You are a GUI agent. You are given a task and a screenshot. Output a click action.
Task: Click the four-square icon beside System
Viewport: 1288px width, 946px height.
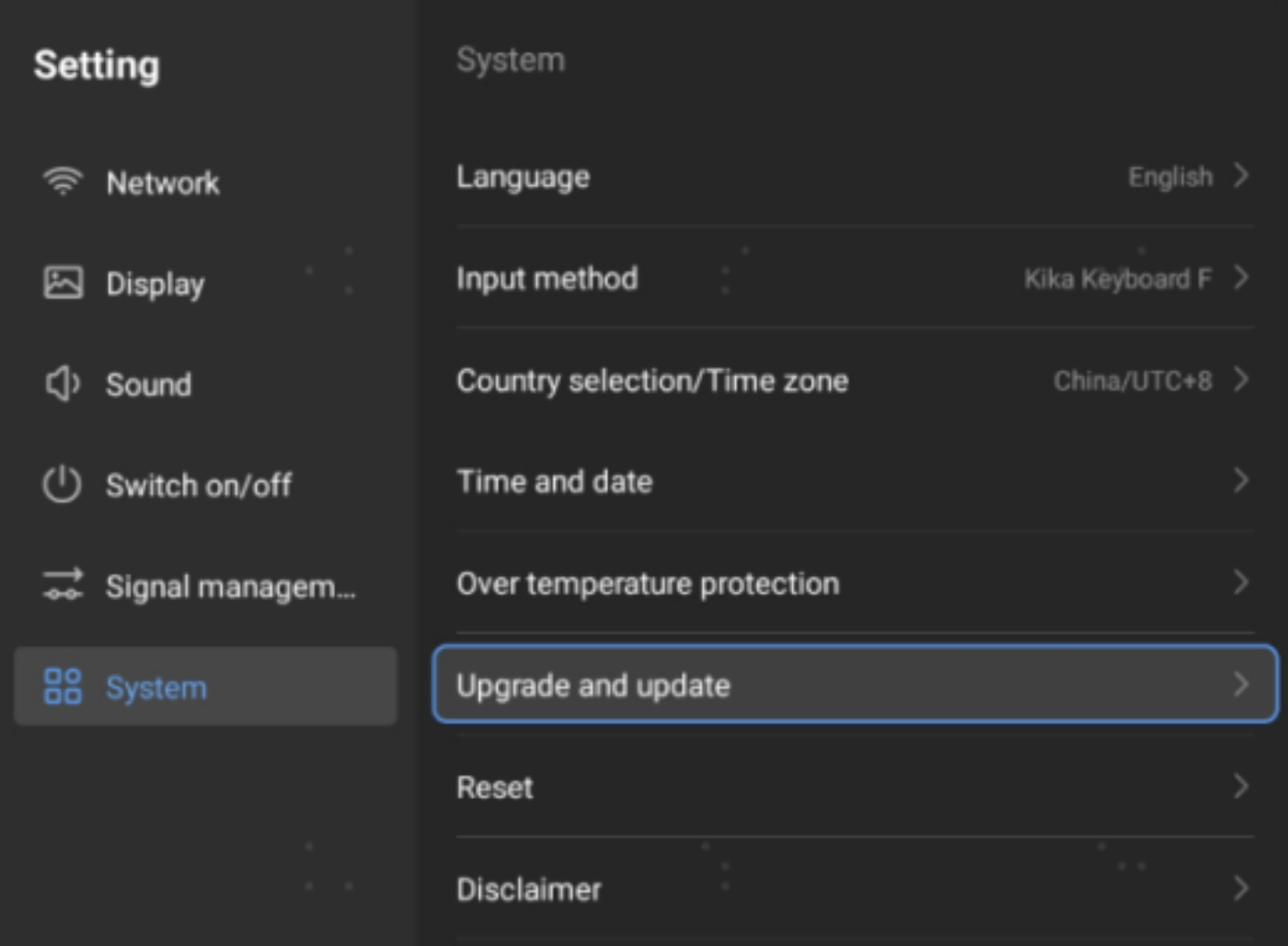63,686
